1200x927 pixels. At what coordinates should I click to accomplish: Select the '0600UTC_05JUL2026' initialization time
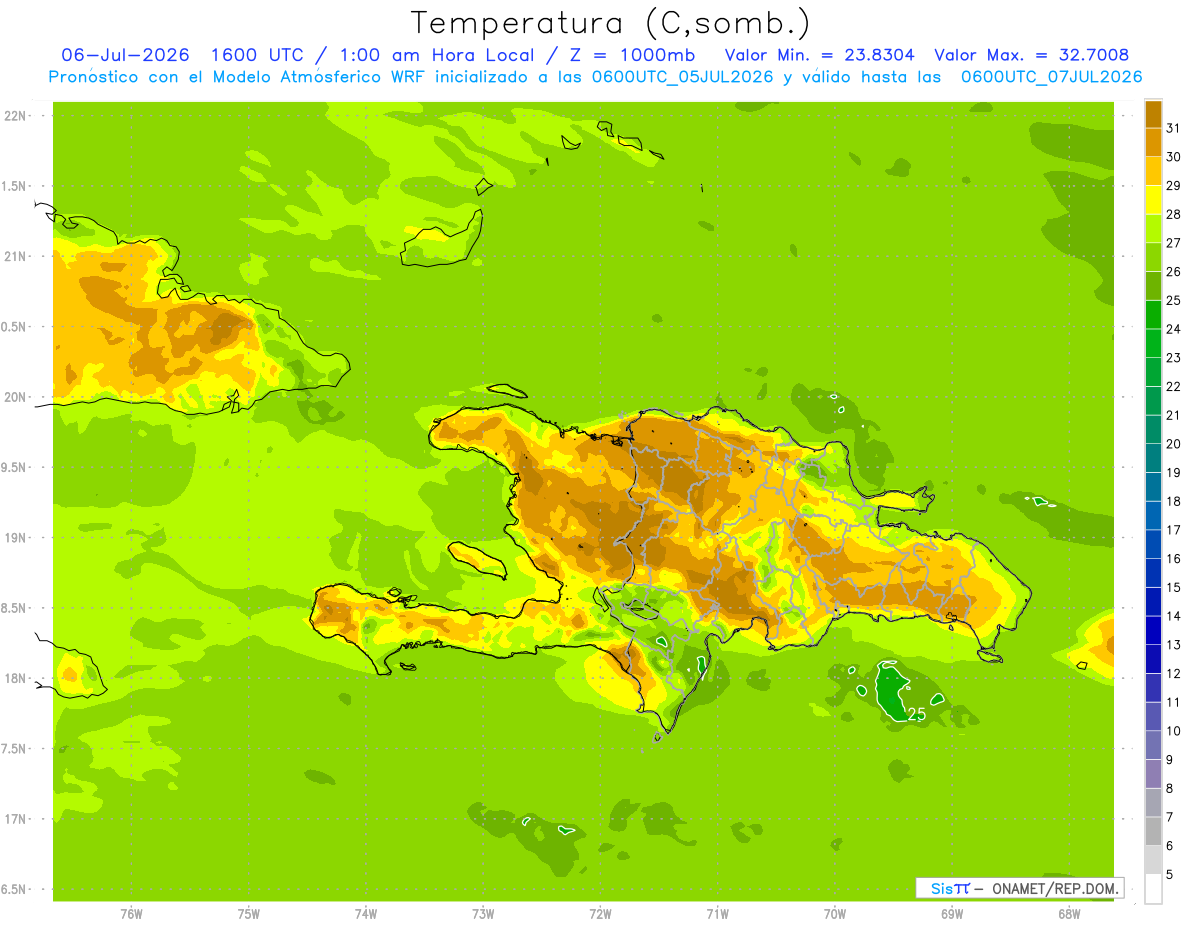coord(679,77)
